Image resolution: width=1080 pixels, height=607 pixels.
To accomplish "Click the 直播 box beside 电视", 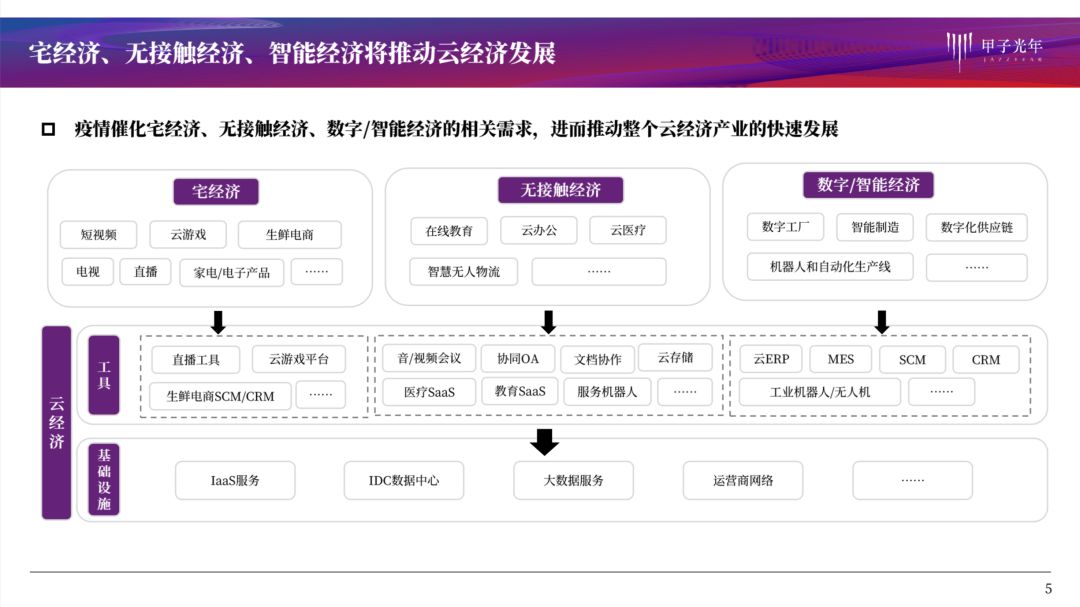I will (145, 272).
